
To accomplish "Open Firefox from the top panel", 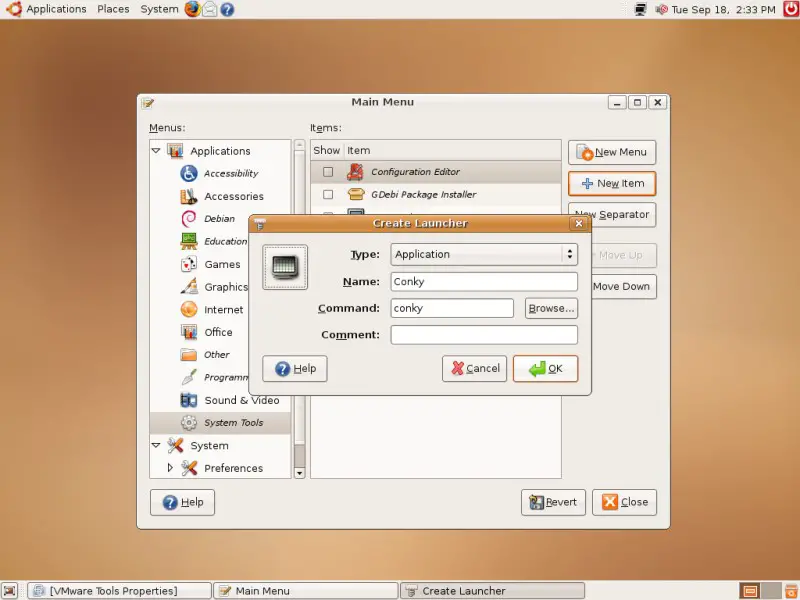I will pyautogui.click(x=192, y=9).
